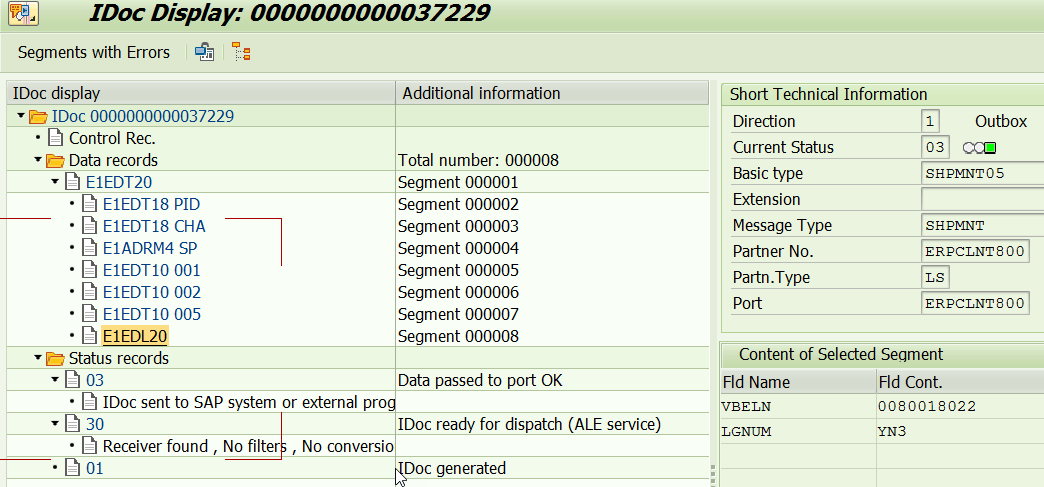This screenshot has width=1044, height=487.
Task: Collapse the IDoc 0000000000037229 root node
Action: coord(21,117)
